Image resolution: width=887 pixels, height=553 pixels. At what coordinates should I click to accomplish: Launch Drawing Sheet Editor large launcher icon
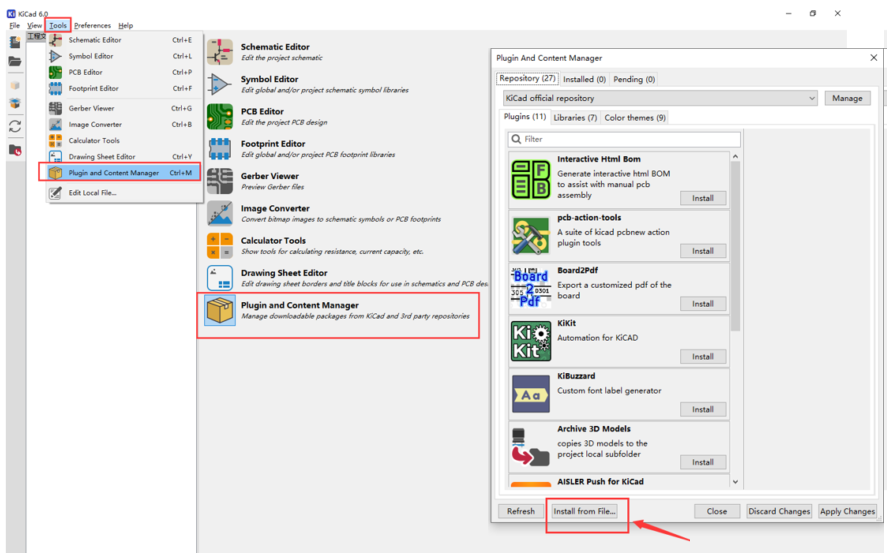[x=219, y=278]
